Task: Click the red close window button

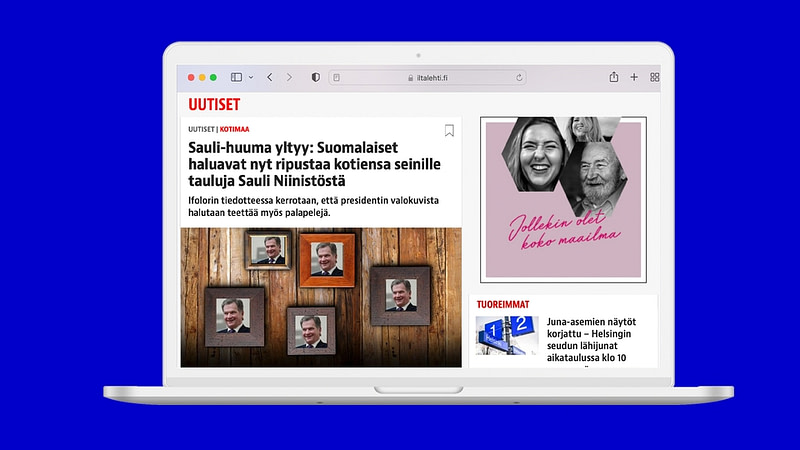Action: pos(191,78)
